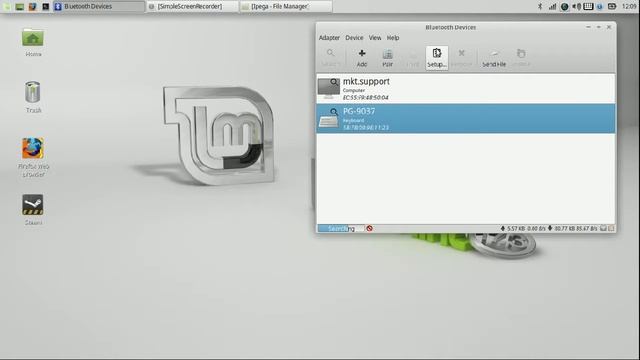Click the keyboard layout tray icon

click(x=588, y=6)
